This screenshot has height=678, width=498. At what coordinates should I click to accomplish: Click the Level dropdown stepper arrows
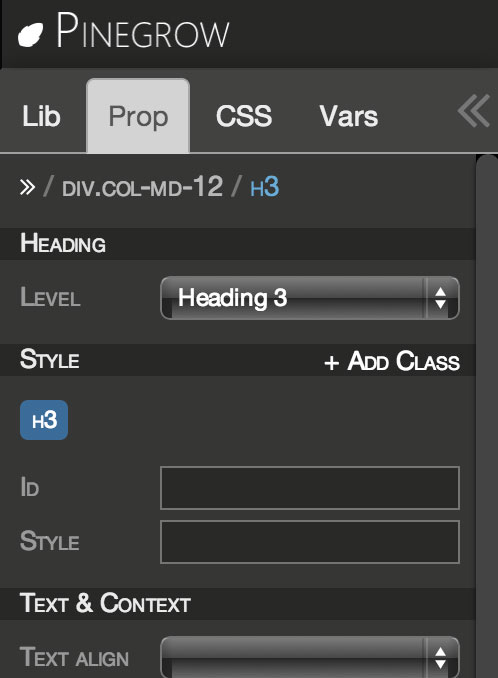[441, 298]
